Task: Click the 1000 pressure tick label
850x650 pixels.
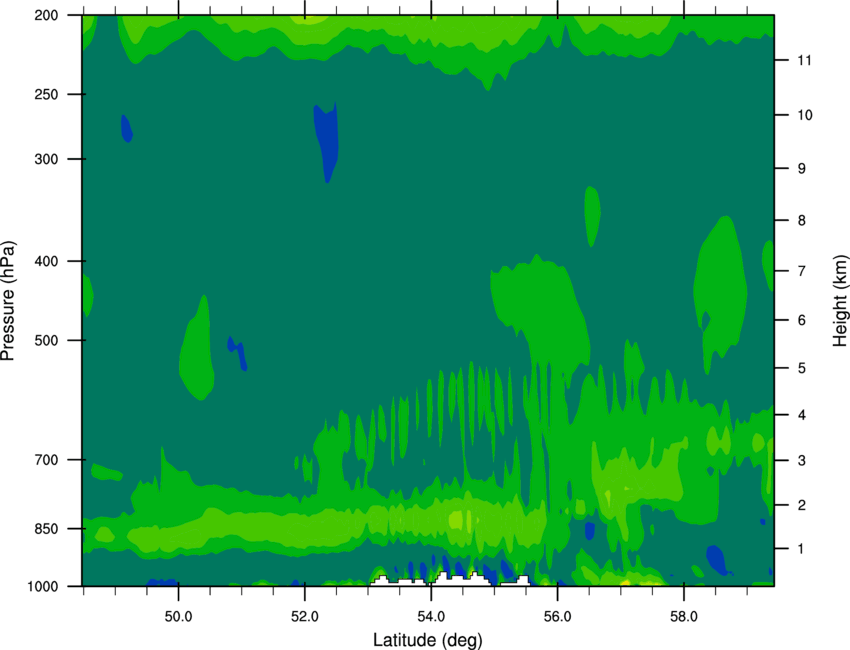Action: click(x=42, y=586)
